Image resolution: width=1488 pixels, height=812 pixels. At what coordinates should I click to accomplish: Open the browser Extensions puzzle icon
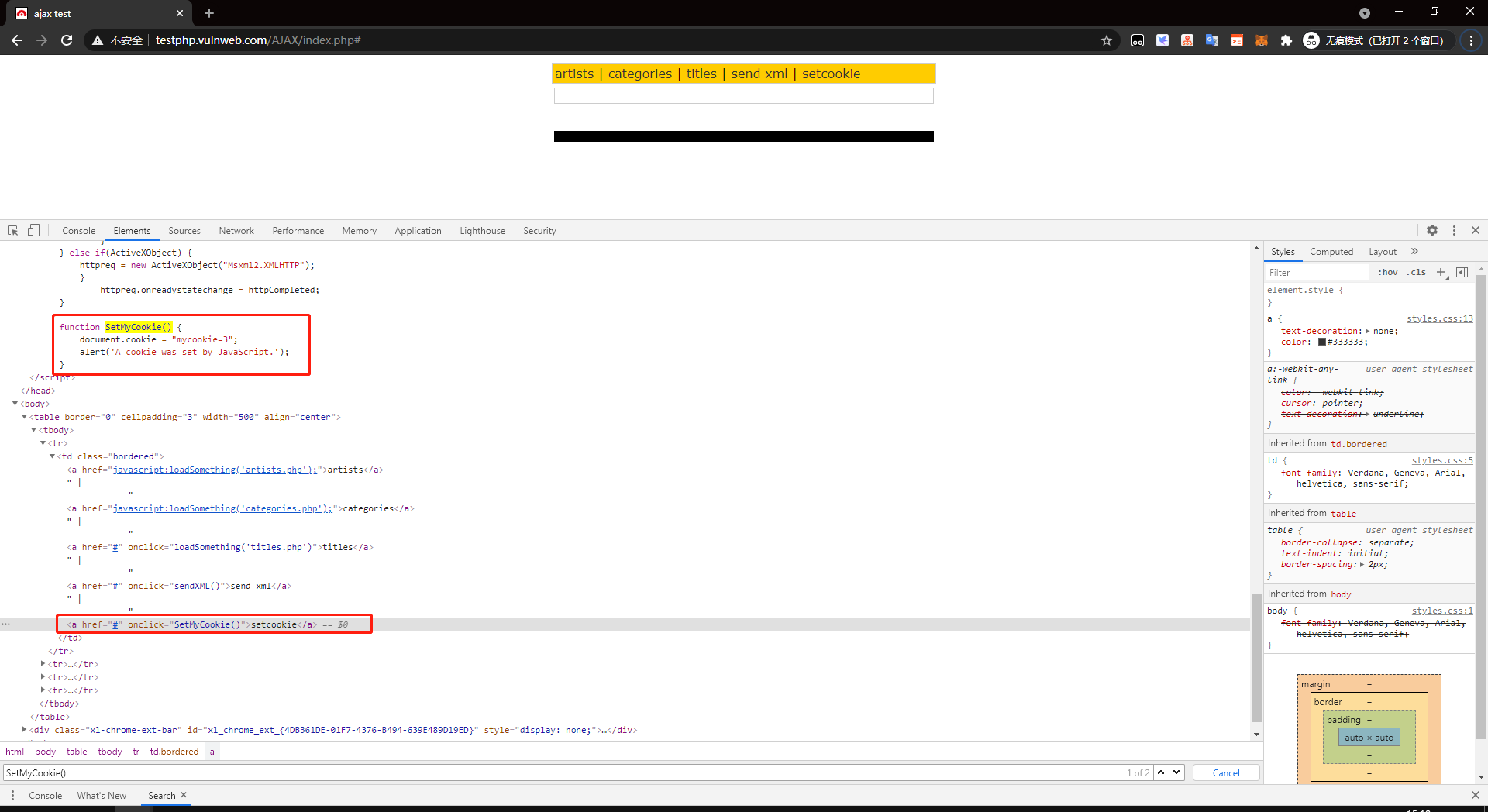click(1286, 40)
